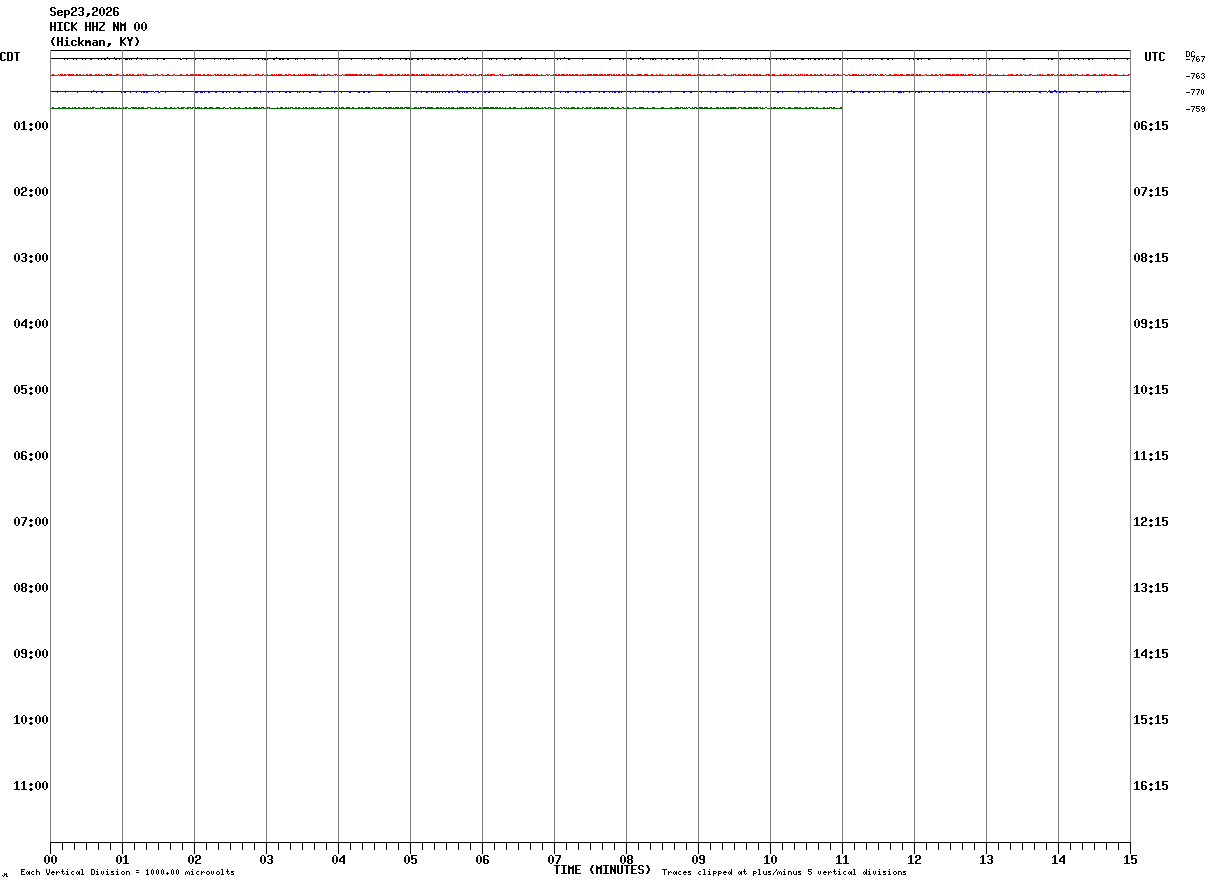Image resolution: width=1210 pixels, height=886 pixels.
Task: Click the -763 DC offset value
Action: pos(1195,76)
